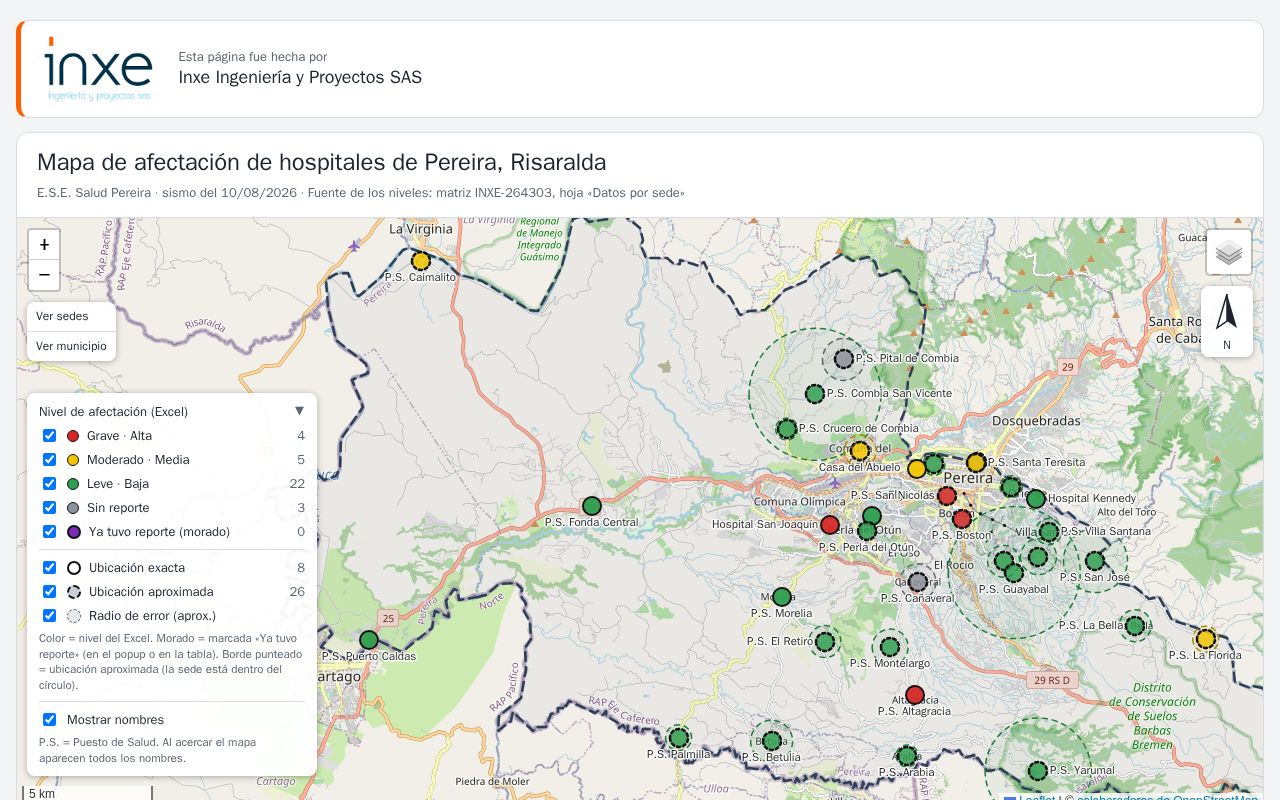
Task: Select the P.S. Caimalito yellow marker
Action: point(421,261)
